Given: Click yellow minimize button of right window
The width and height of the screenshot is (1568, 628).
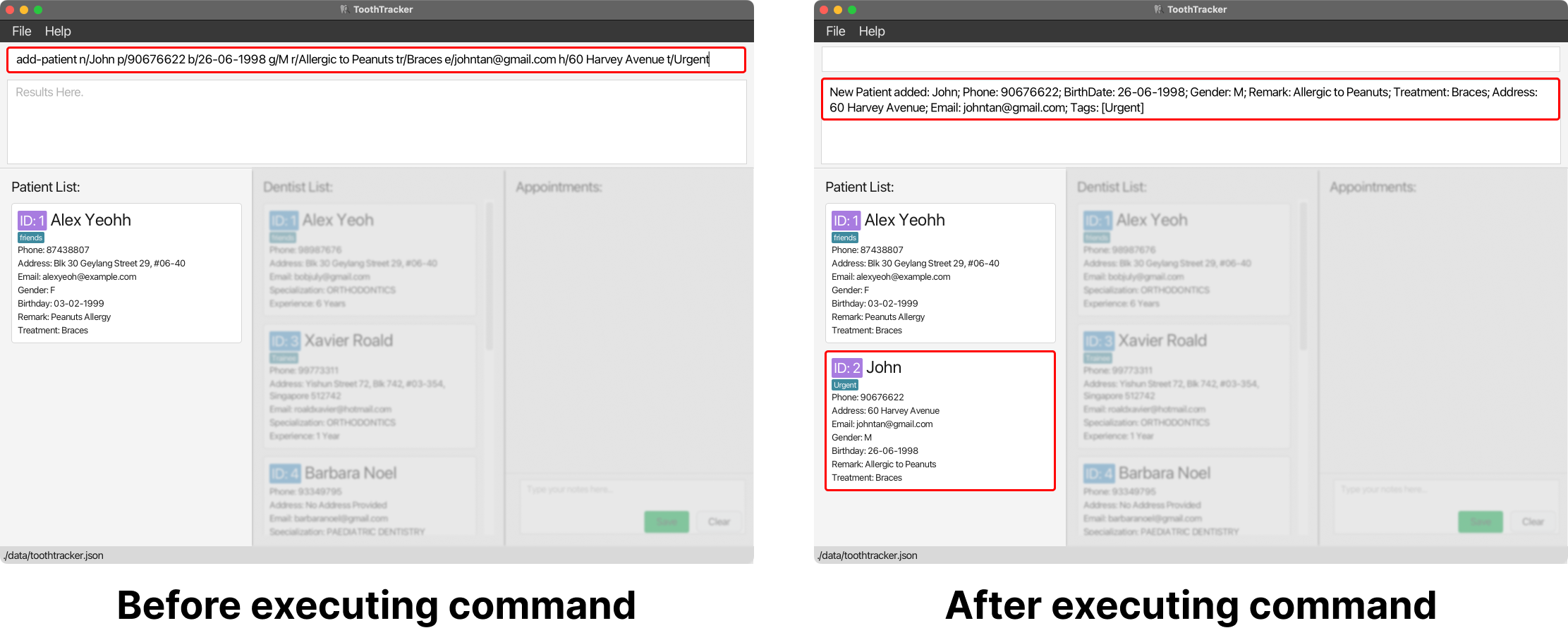Looking at the screenshot, I should [x=838, y=10].
